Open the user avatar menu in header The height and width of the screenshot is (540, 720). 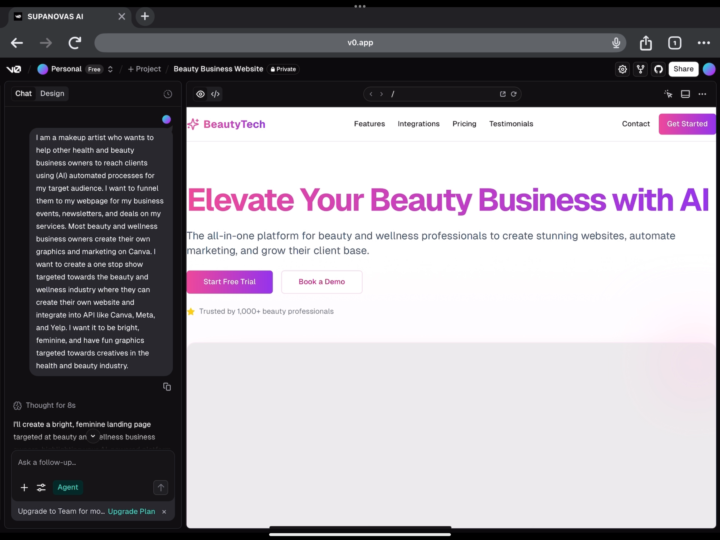[709, 69]
